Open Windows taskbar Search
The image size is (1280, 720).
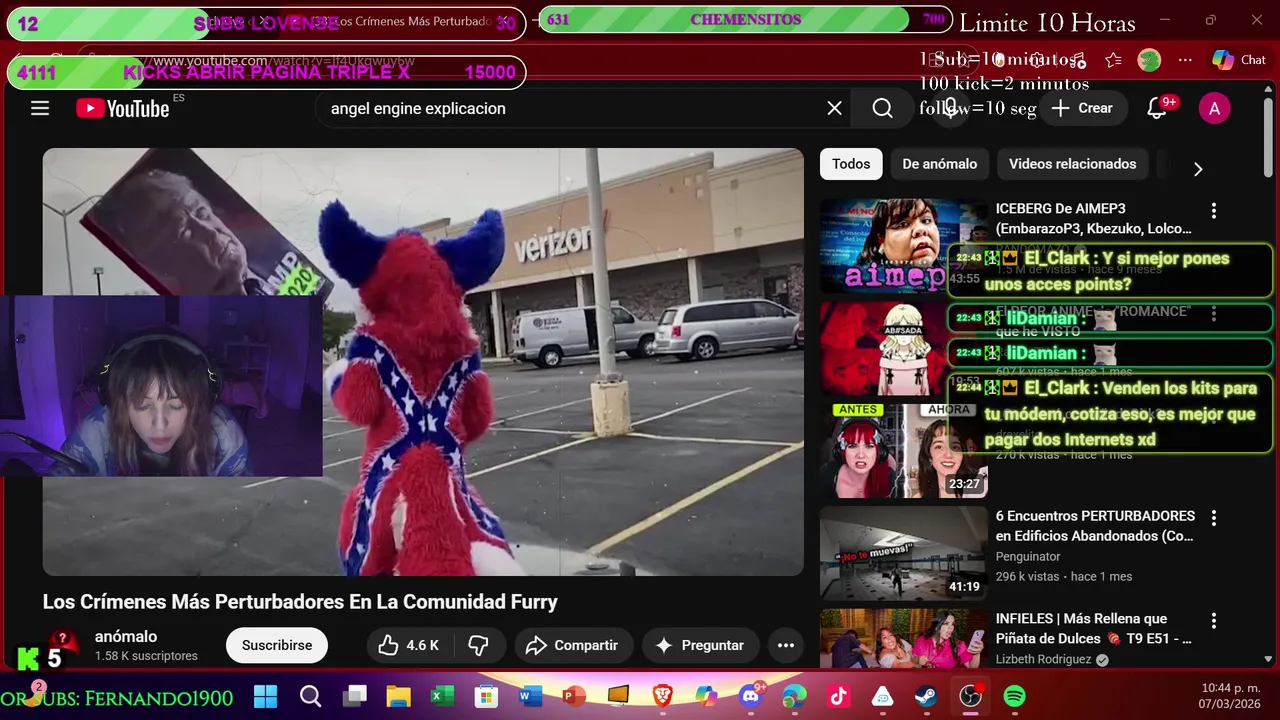tap(310, 696)
